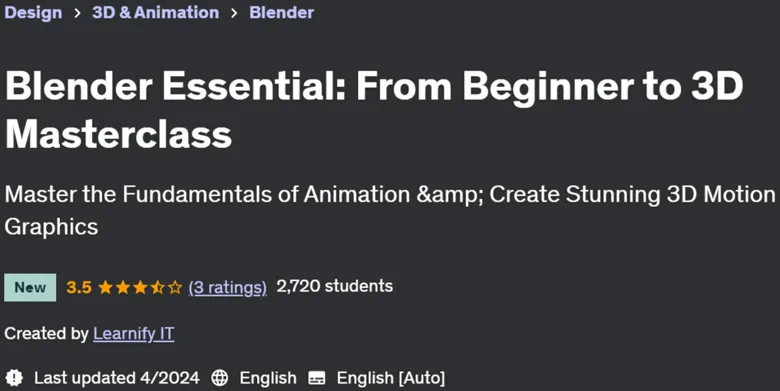Click the closed captions icon
The height and width of the screenshot is (391, 780).
(317, 378)
